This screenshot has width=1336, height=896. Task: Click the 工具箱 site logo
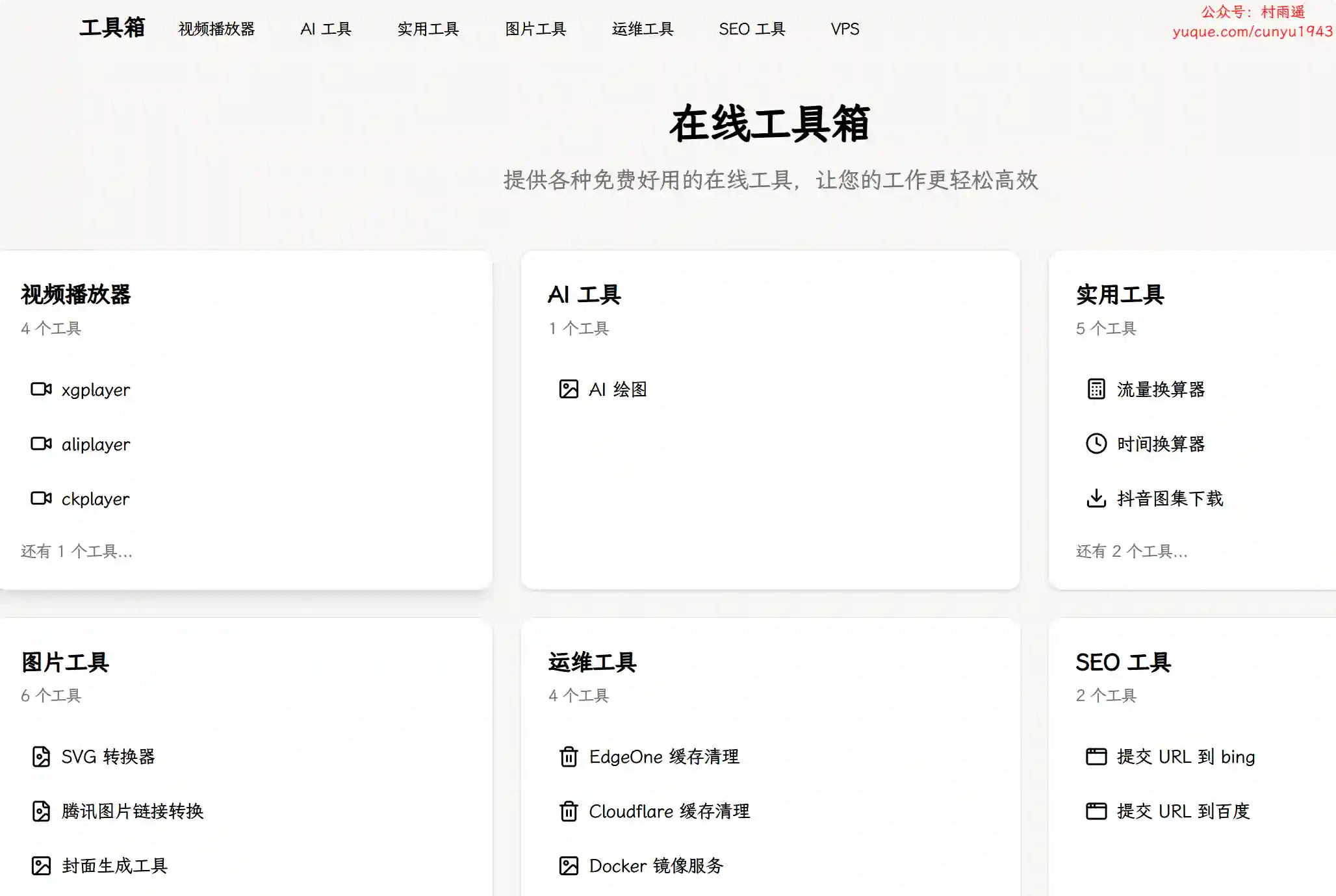(x=112, y=28)
